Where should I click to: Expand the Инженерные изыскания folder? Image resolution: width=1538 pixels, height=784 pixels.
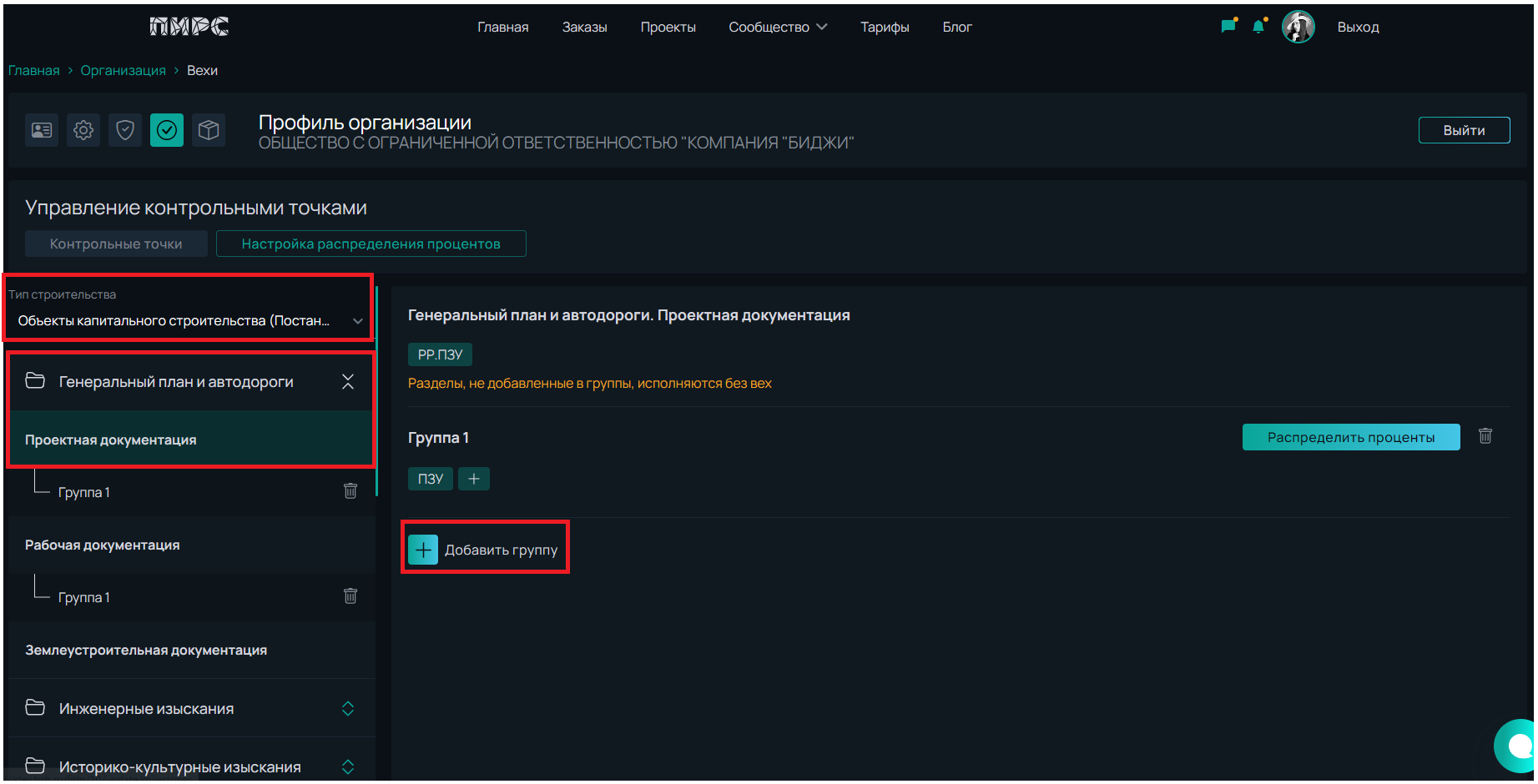point(348,708)
